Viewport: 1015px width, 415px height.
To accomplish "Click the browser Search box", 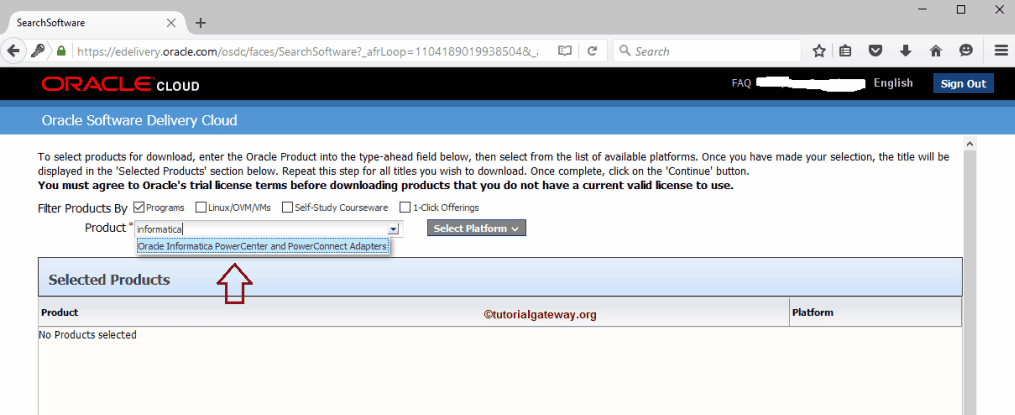I will coord(706,50).
